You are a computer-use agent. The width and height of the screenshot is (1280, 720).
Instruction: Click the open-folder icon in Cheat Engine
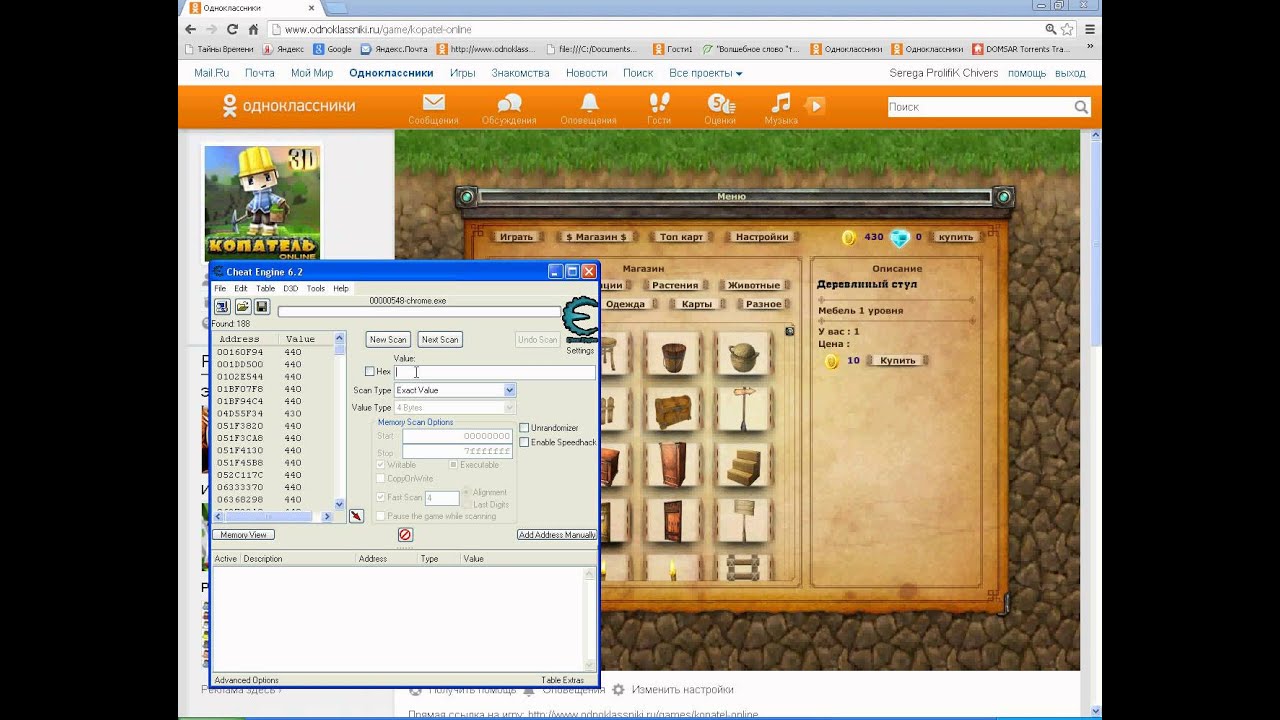point(242,307)
